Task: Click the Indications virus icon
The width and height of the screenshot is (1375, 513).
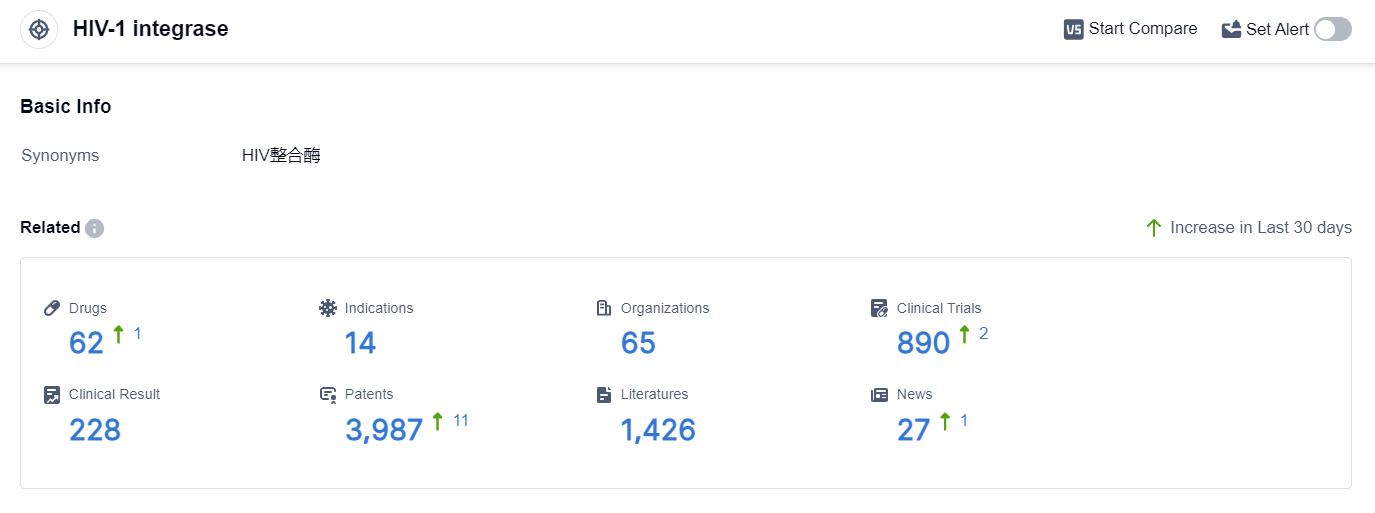Action: pos(328,308)
